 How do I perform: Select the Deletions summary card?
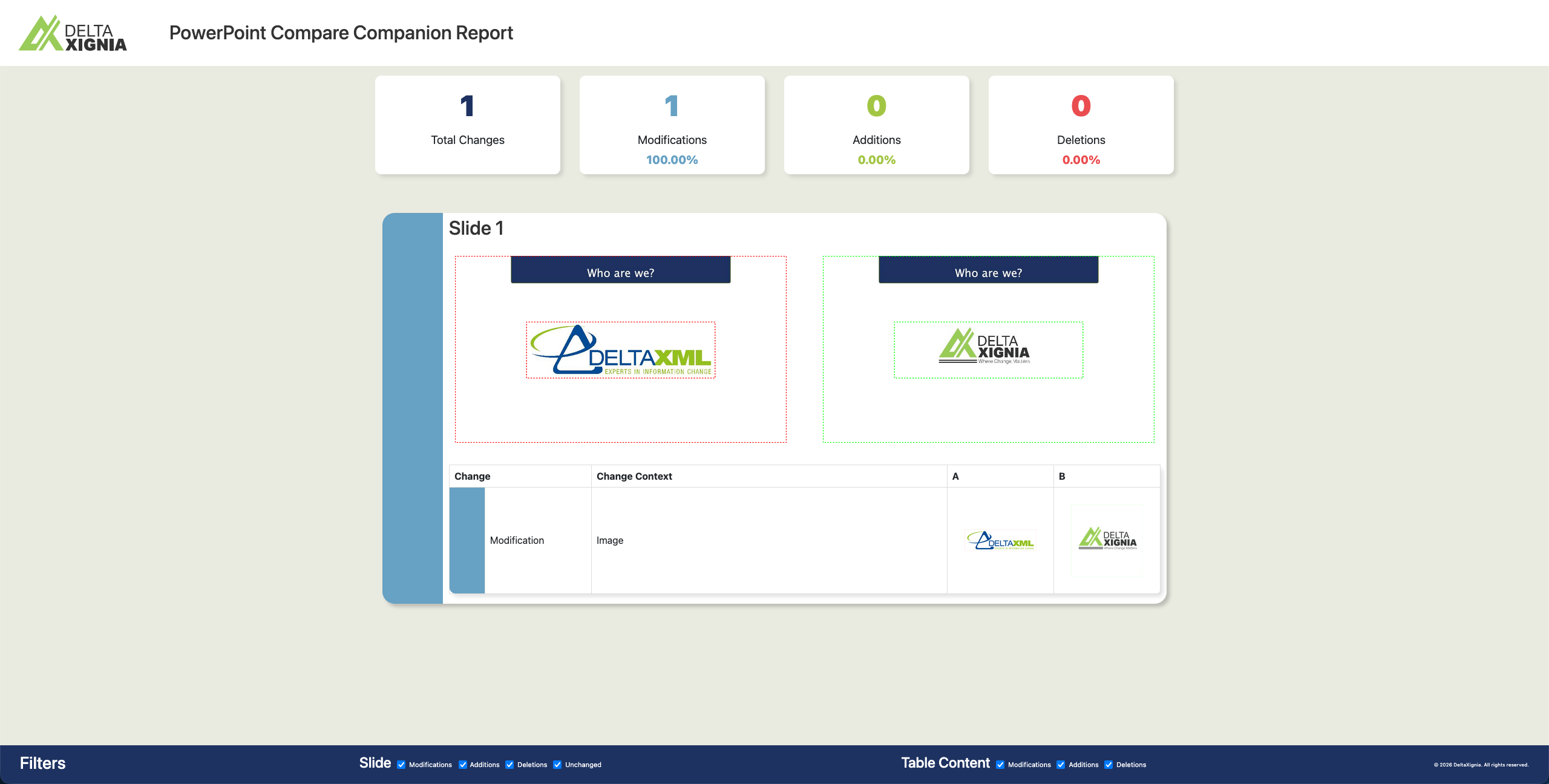coord(1081,125)
